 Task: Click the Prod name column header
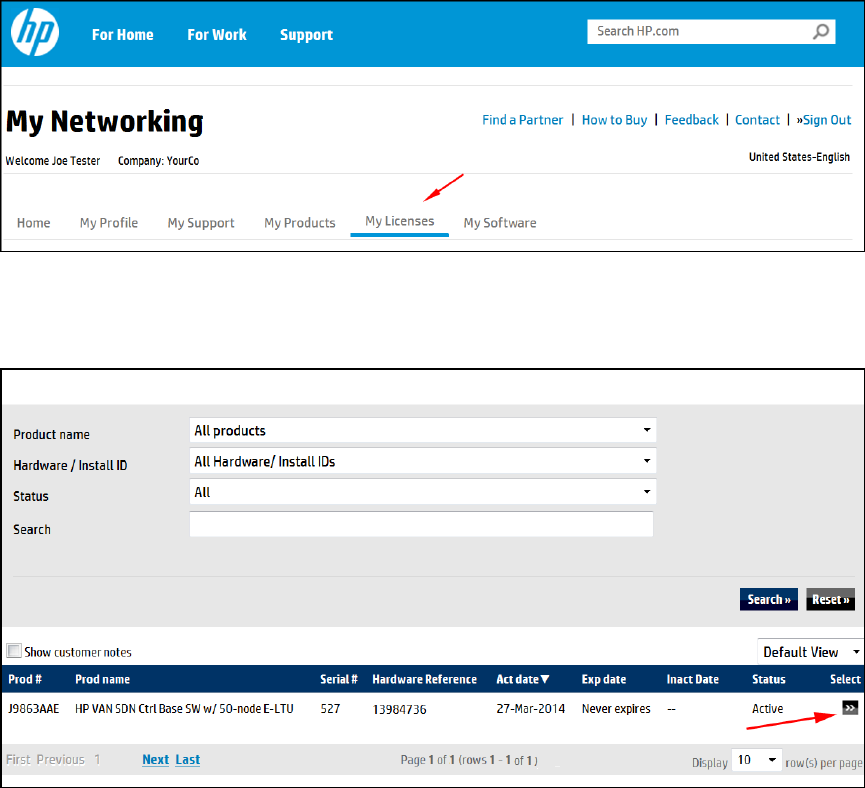(x=103, y=679)
